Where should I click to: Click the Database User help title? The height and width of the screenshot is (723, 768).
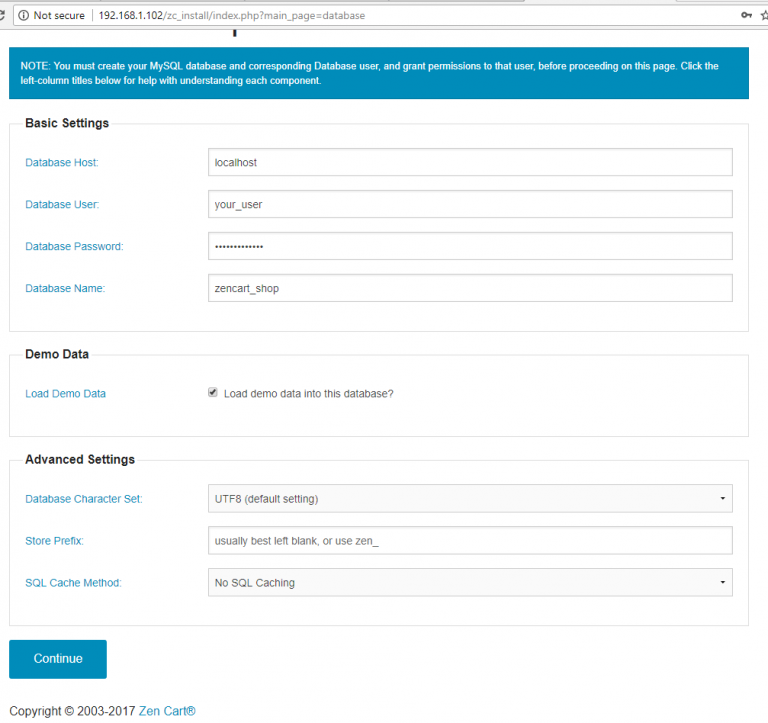[62, 204]
